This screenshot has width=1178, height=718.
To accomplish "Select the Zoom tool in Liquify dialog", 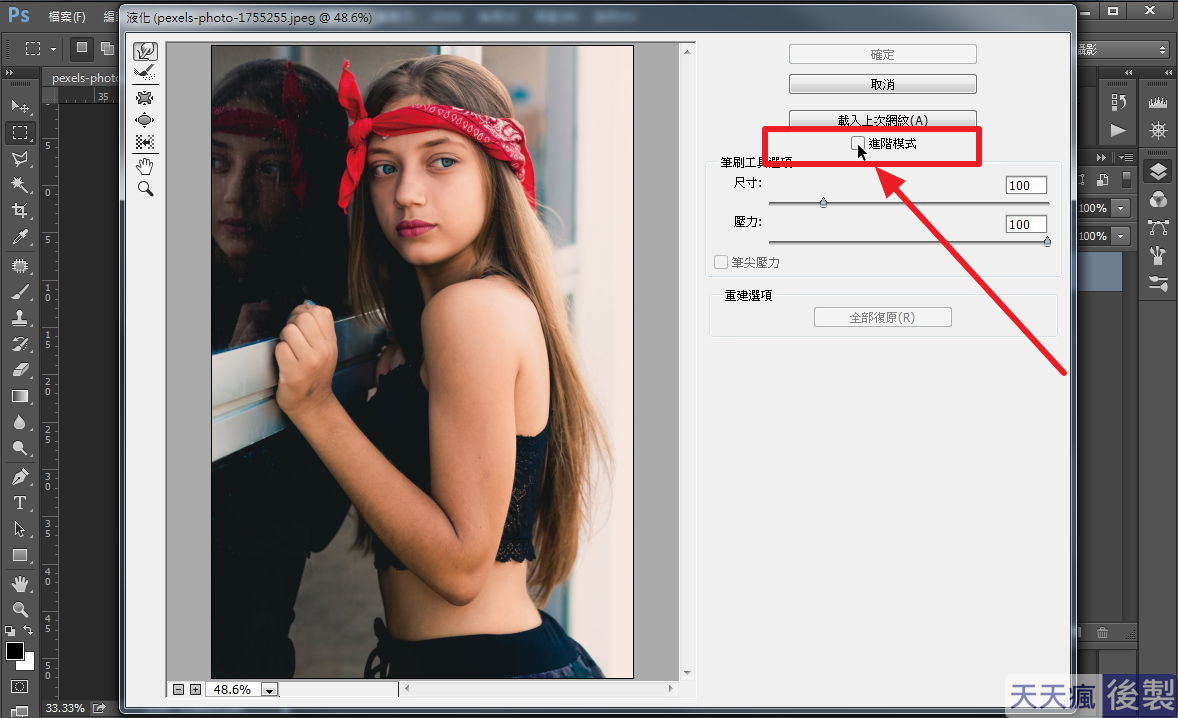I will 145,189.
